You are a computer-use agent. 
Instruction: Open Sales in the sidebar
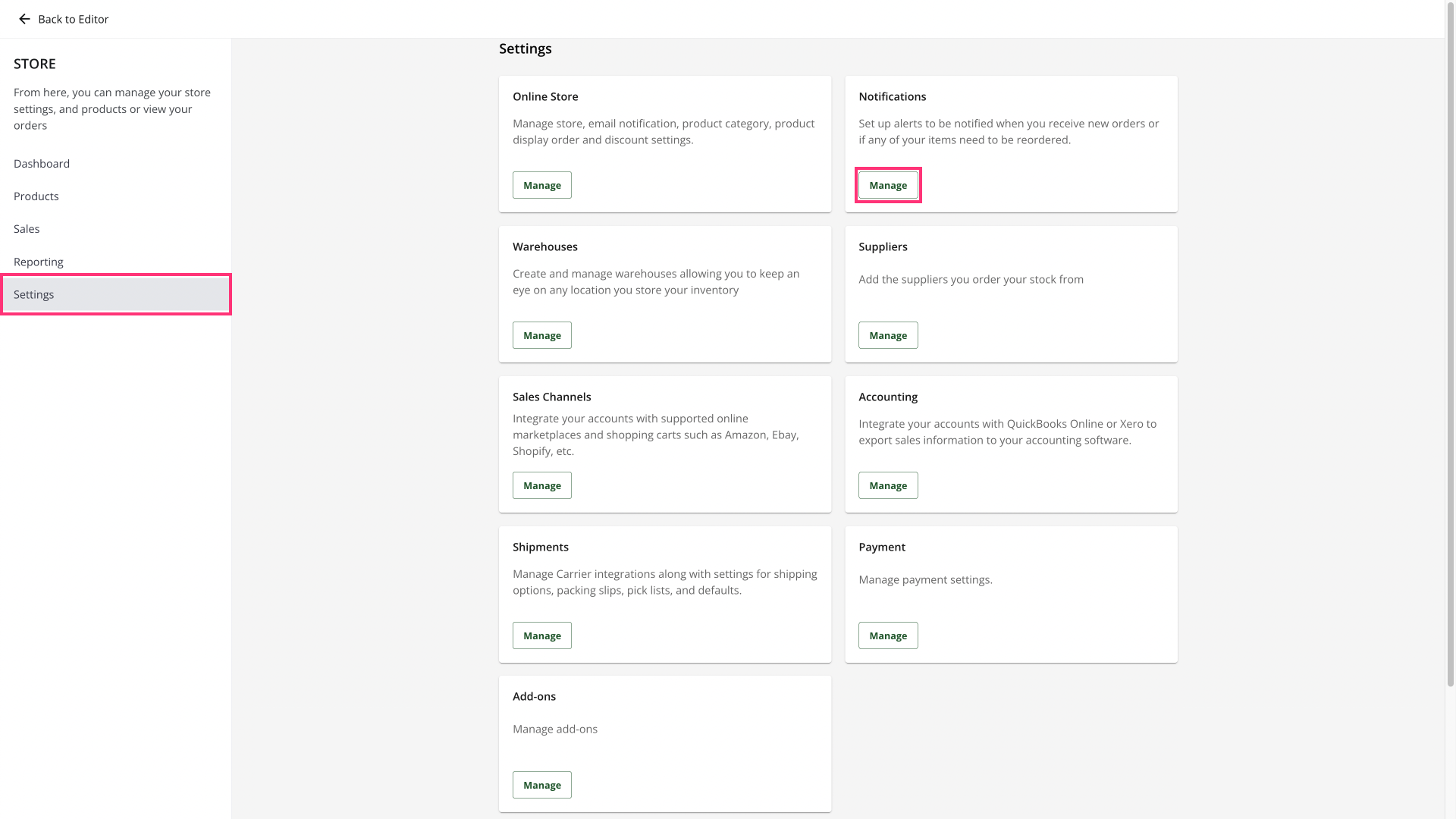pos(27,229)
